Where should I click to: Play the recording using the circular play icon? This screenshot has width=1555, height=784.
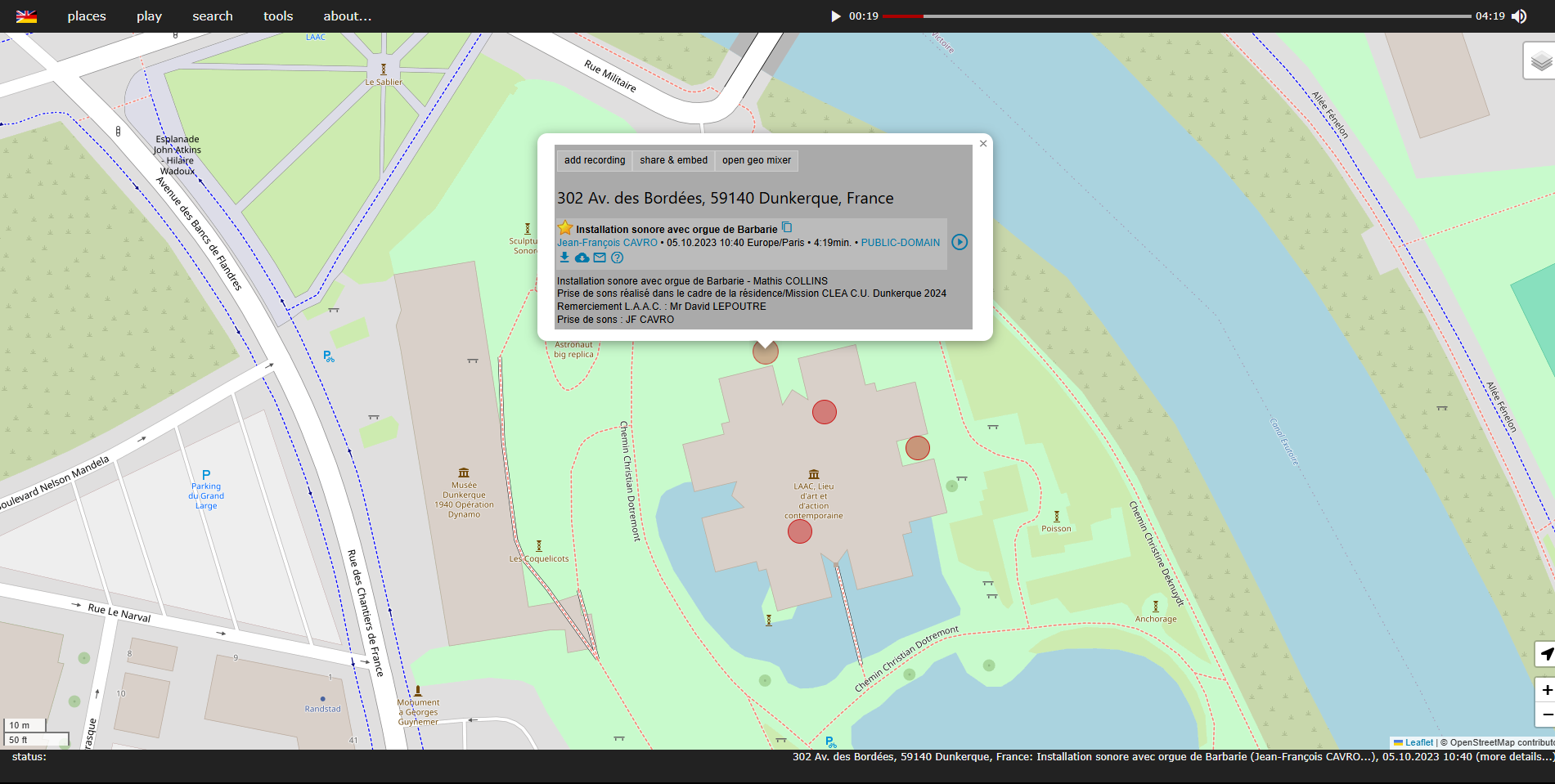(960, 242)
